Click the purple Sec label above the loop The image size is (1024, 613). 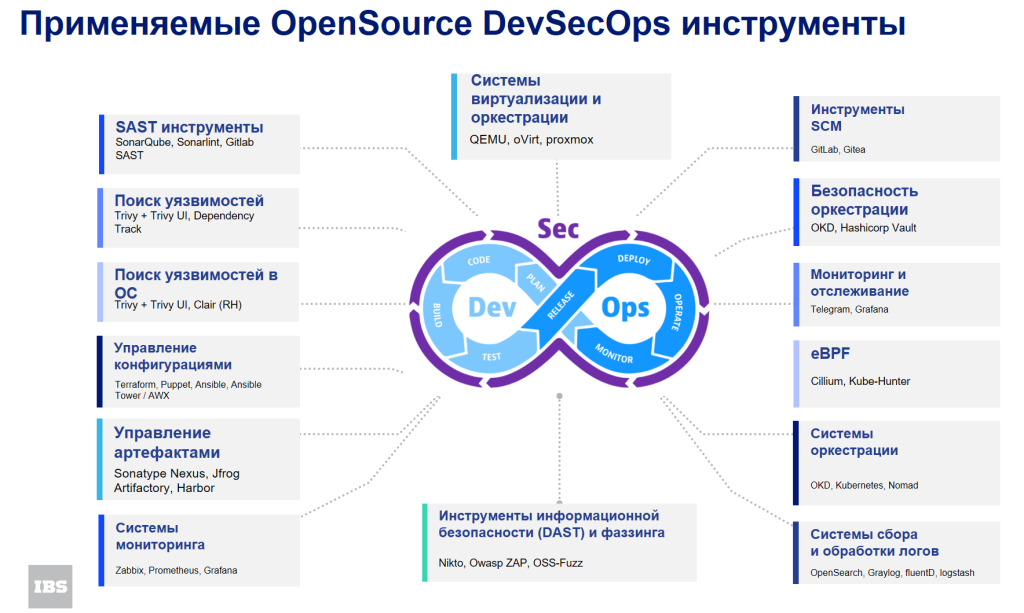558,228
